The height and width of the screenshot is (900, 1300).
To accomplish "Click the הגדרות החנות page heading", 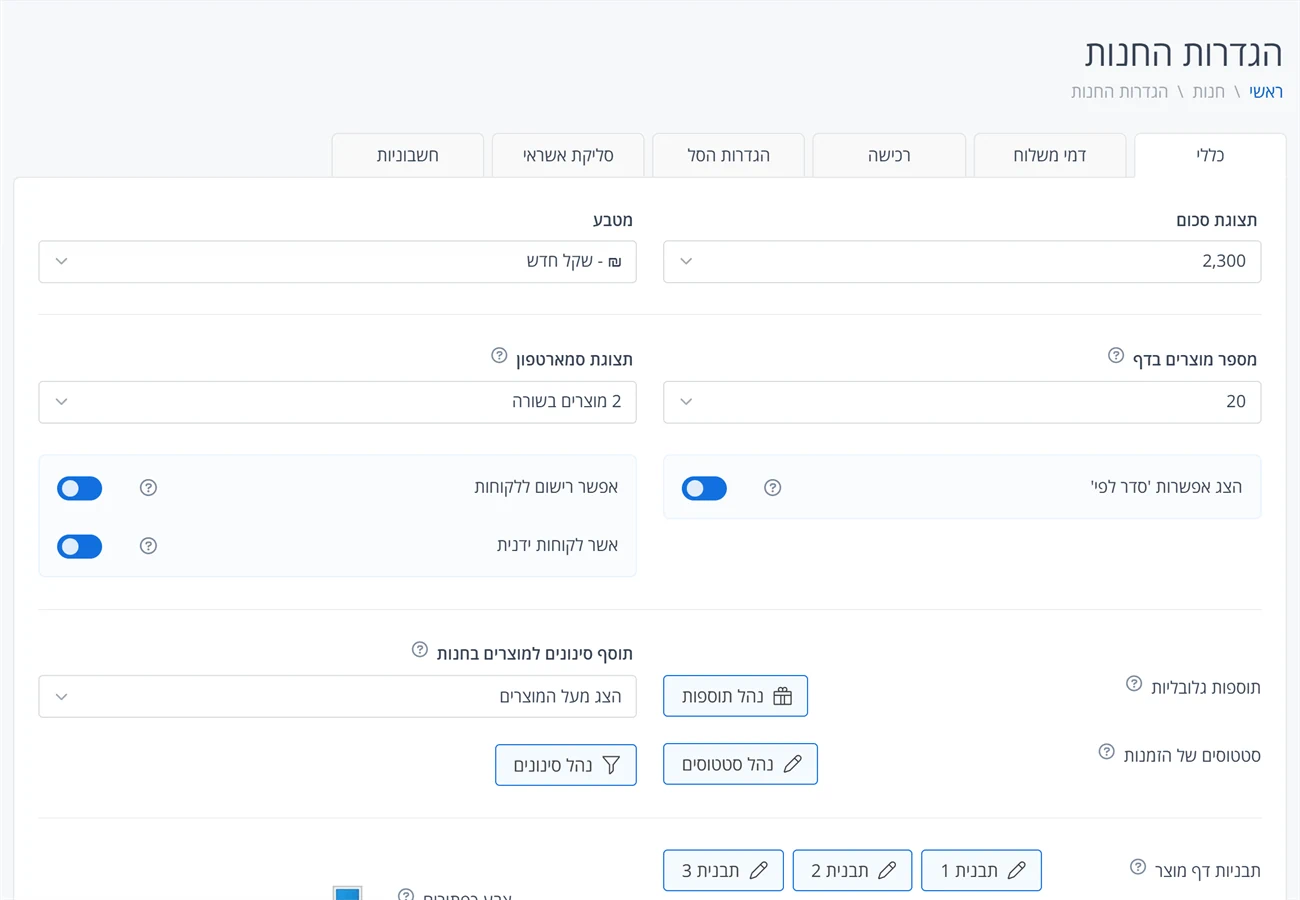I will (1184, 52).
